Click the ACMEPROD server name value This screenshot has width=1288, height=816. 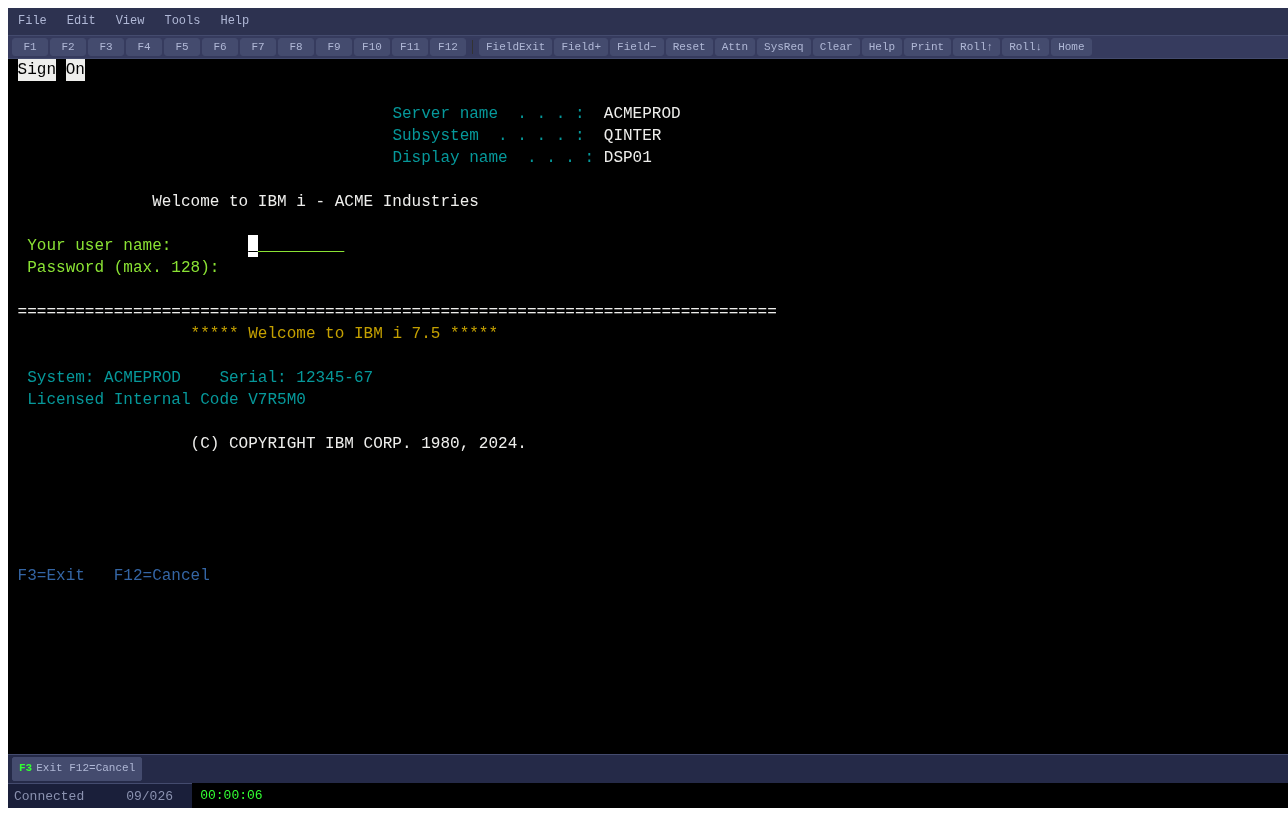tap(642, 114)
